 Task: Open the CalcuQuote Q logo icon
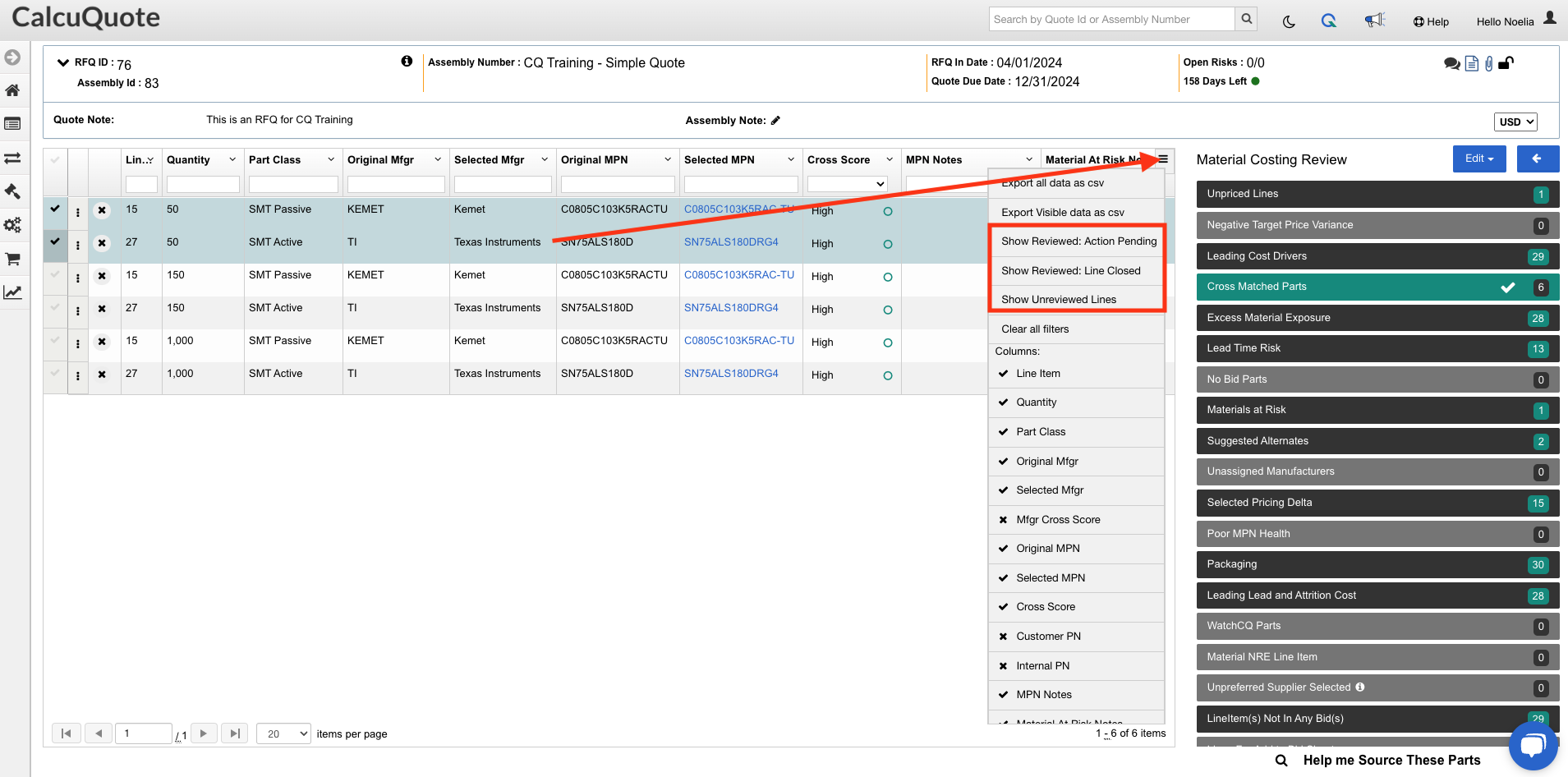(1328, 21)
